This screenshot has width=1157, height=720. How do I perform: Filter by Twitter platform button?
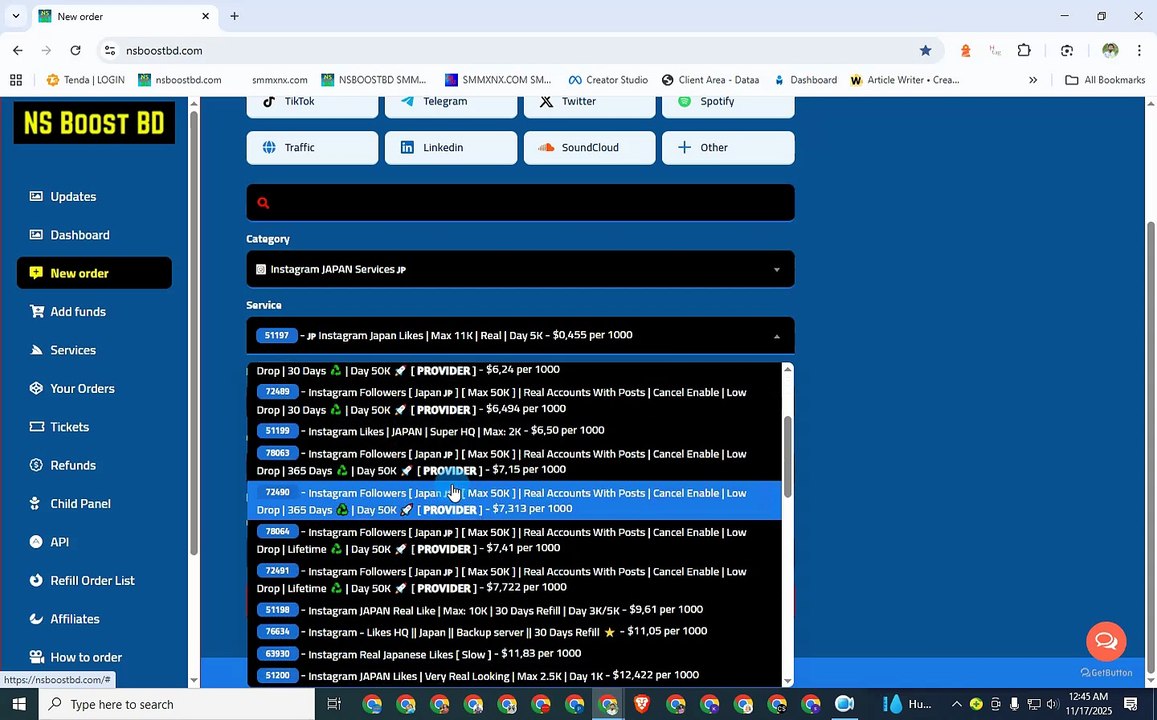point(590,103)
